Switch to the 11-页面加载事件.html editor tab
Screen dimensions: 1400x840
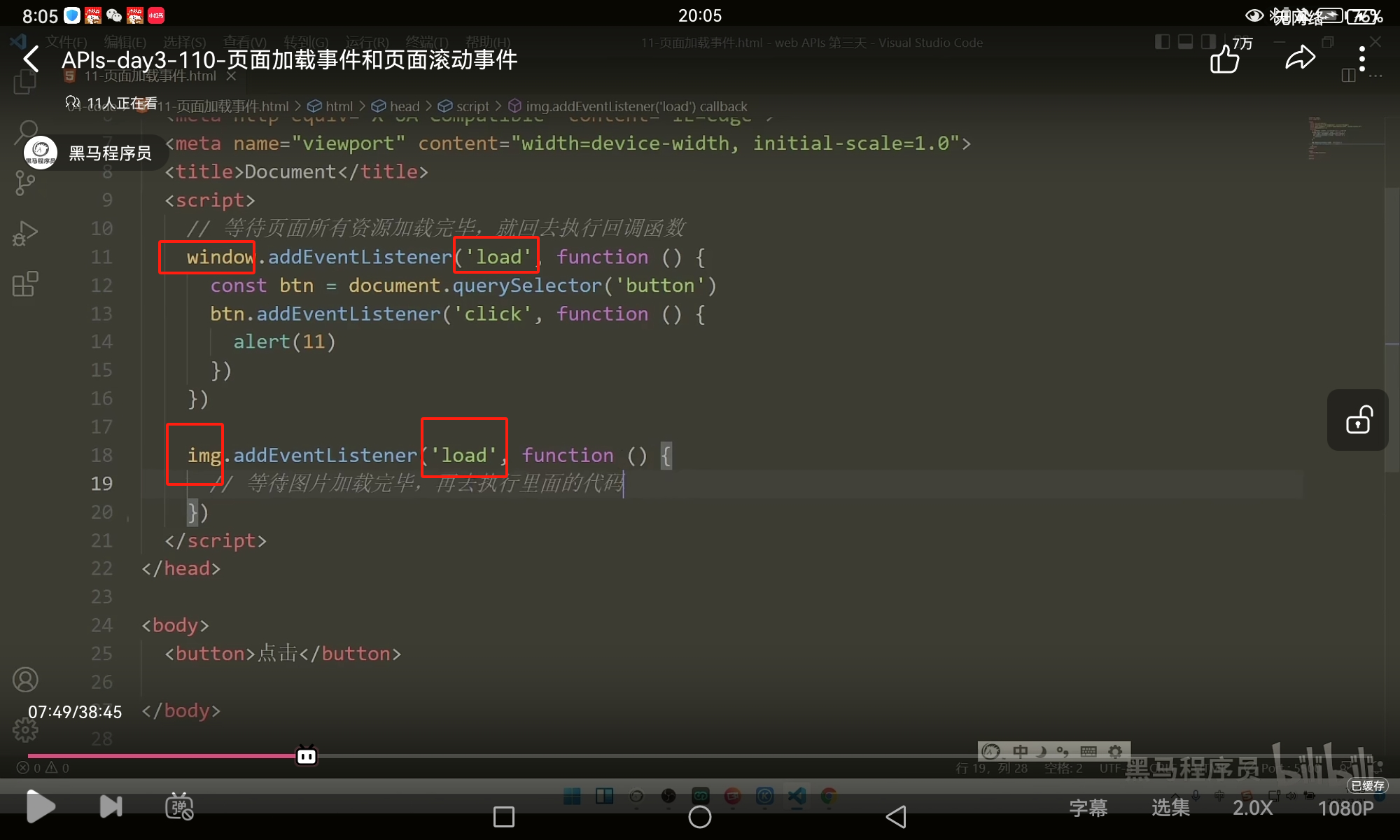pyautogui.click(x=149, y=76)
